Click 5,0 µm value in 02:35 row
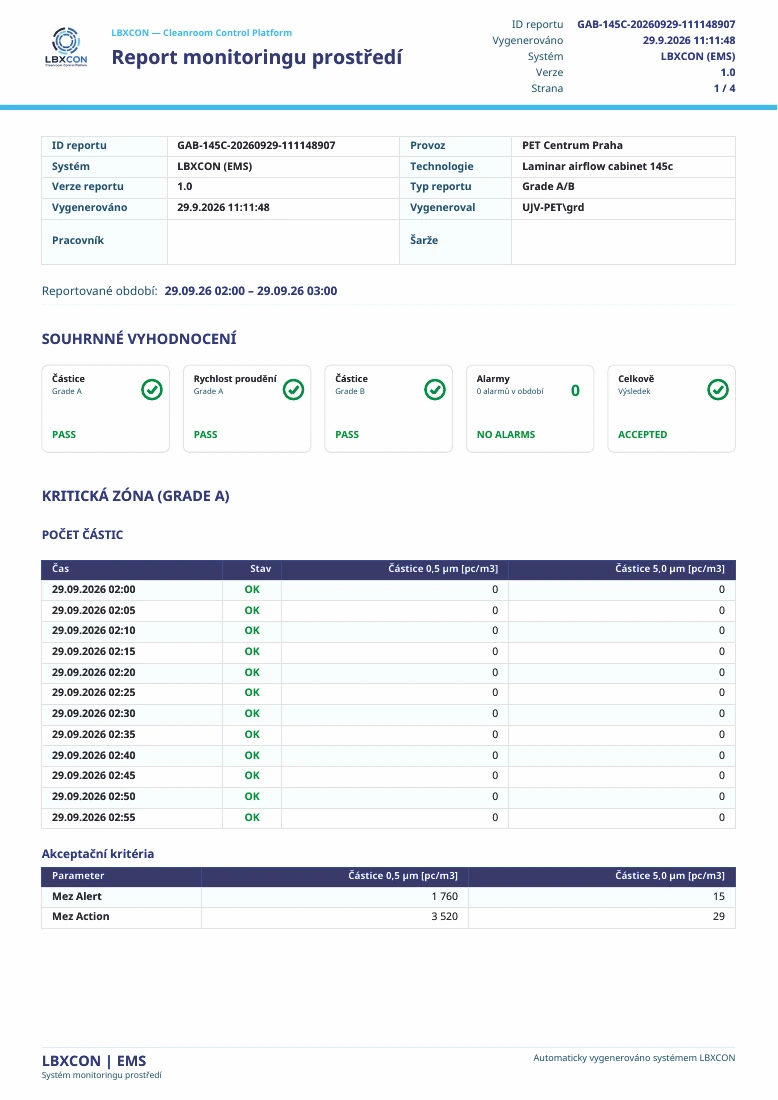This screenshot has width=778, height=1100. [721, 734]
